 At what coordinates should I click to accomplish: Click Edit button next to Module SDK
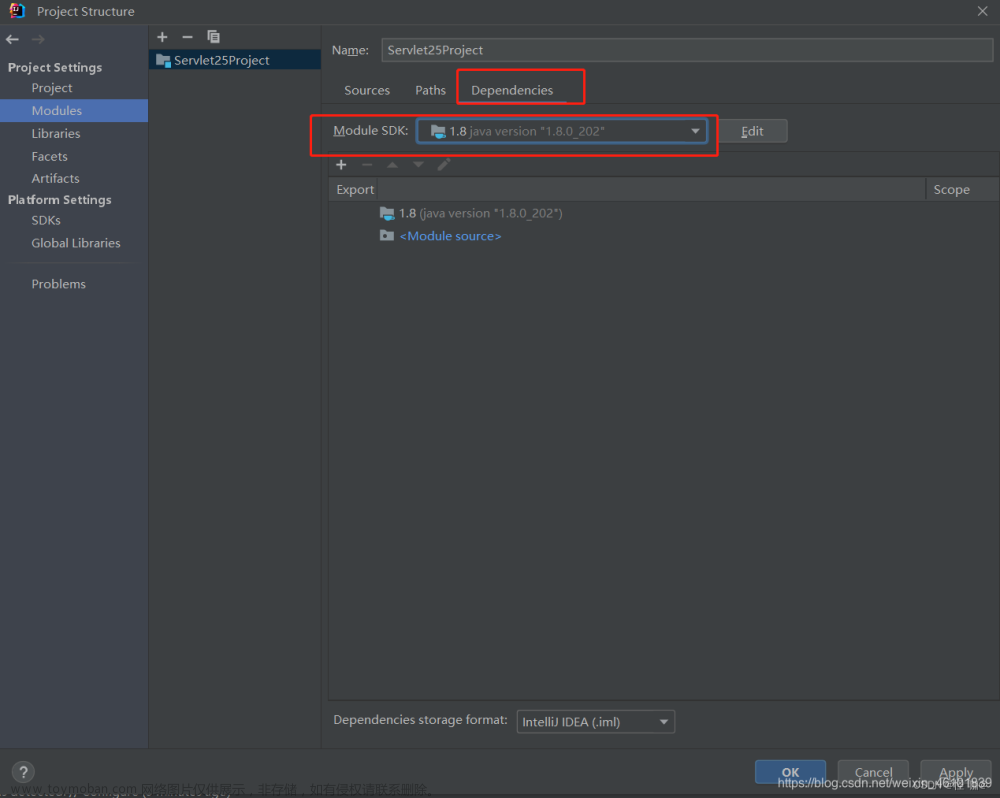753,131
